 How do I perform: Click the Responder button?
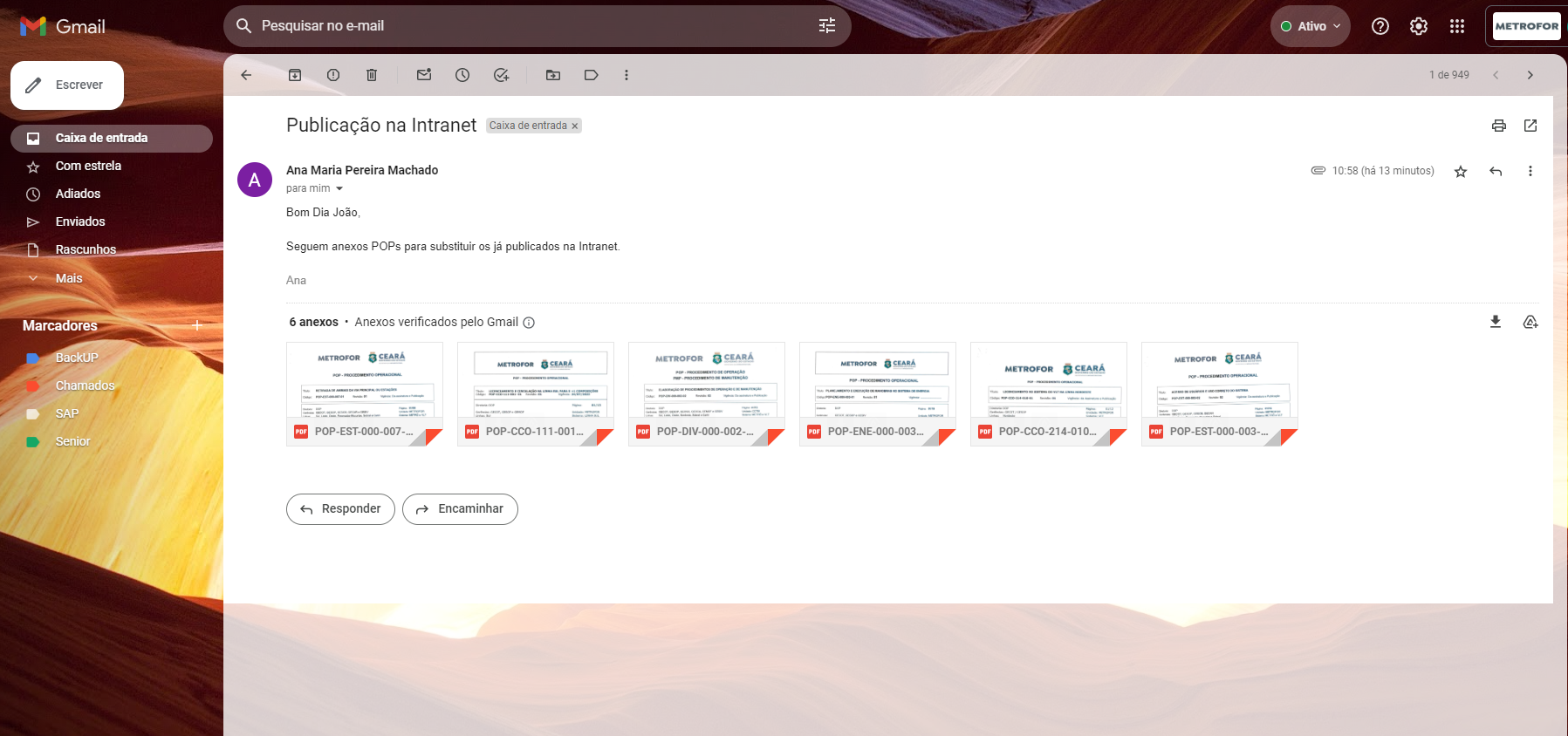pyautogui.click(x=340, y=509)
